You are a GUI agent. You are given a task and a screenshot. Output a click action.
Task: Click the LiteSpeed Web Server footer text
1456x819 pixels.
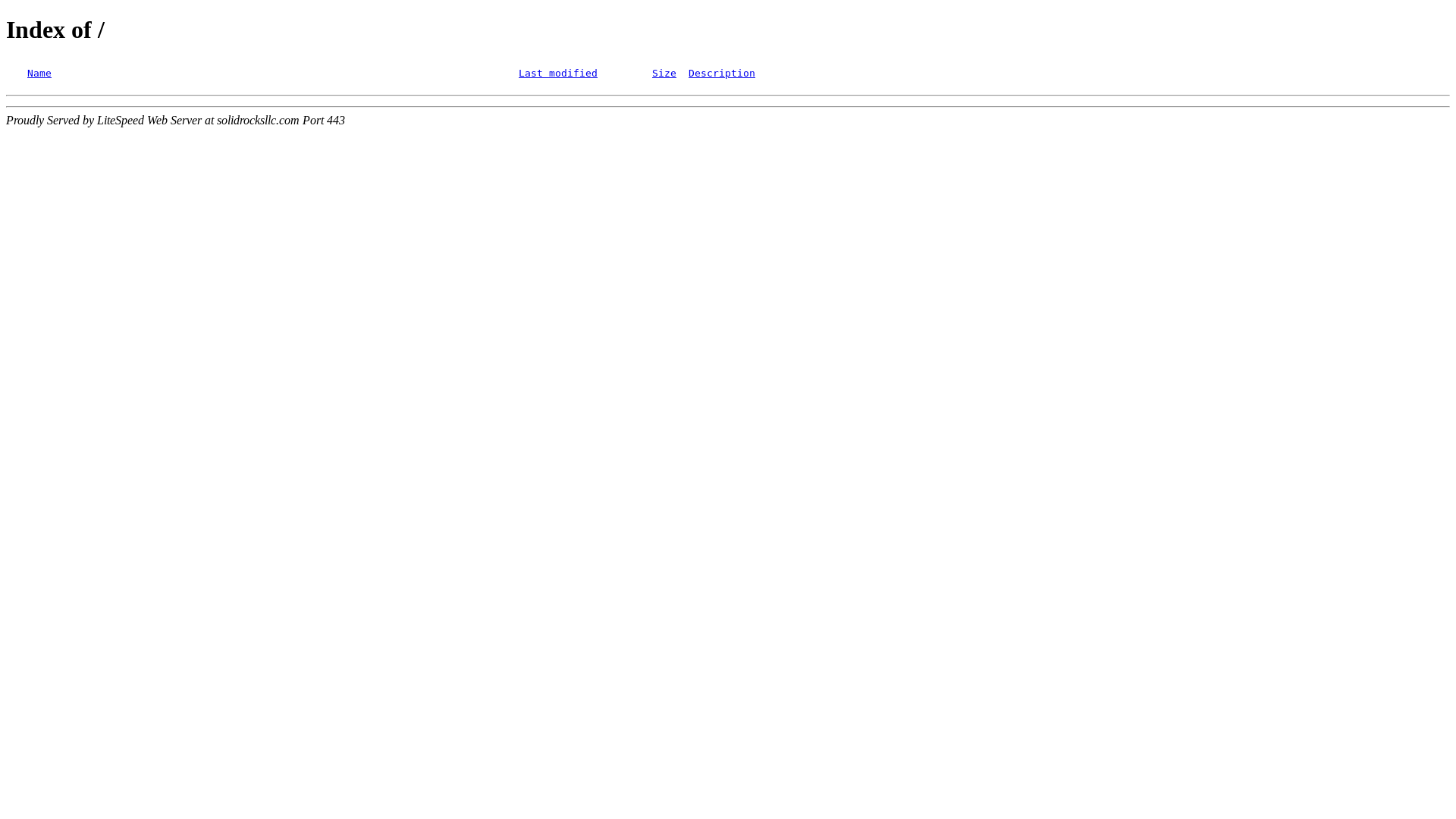tap(175, 121)
